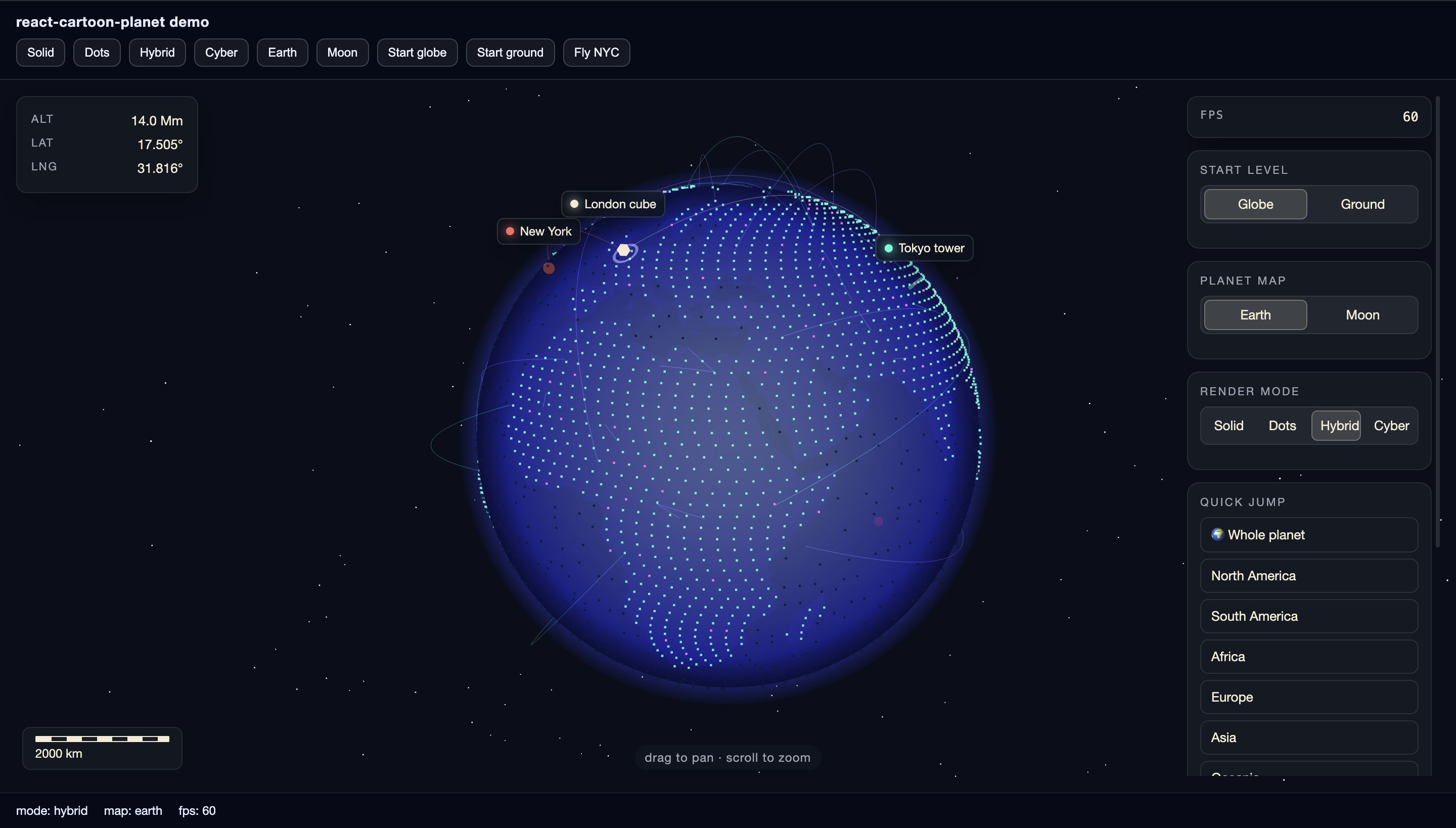Click the globe emoji on Whole planet
Viewport: 1456px width, 828px height.
point(1217,534)
